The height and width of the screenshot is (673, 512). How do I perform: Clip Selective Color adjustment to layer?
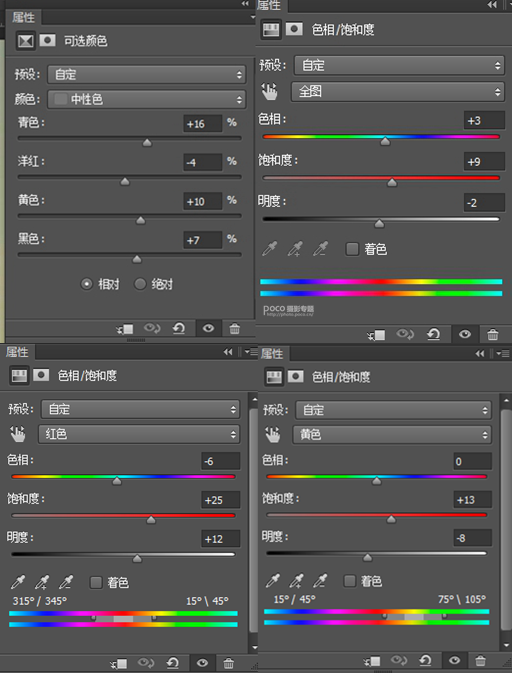tap(125, 329)
